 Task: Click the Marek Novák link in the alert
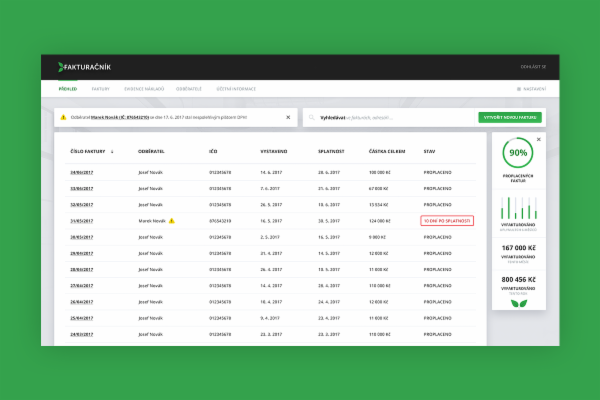pyautogui.click(x=107, y=117)
